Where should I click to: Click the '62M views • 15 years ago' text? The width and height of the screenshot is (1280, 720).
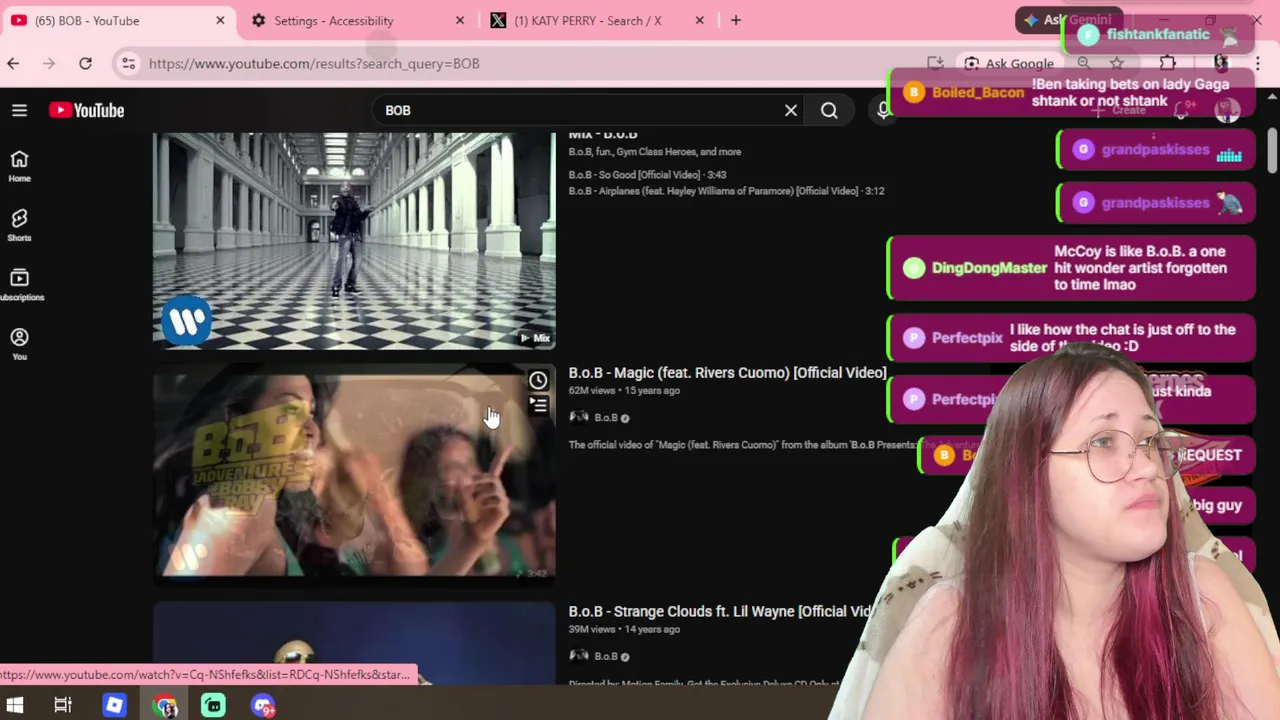point(624,390)
